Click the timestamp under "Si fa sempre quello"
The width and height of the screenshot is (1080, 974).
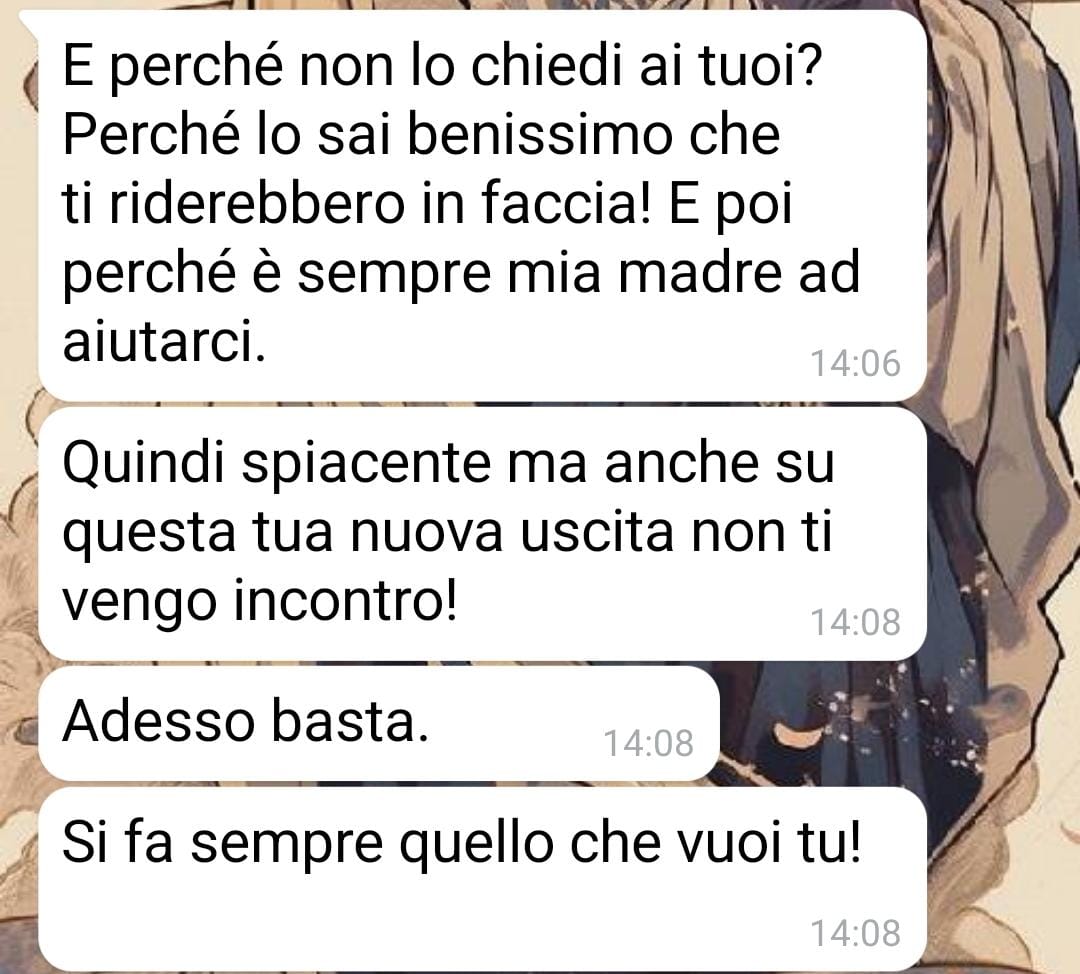tap(855, 934)
